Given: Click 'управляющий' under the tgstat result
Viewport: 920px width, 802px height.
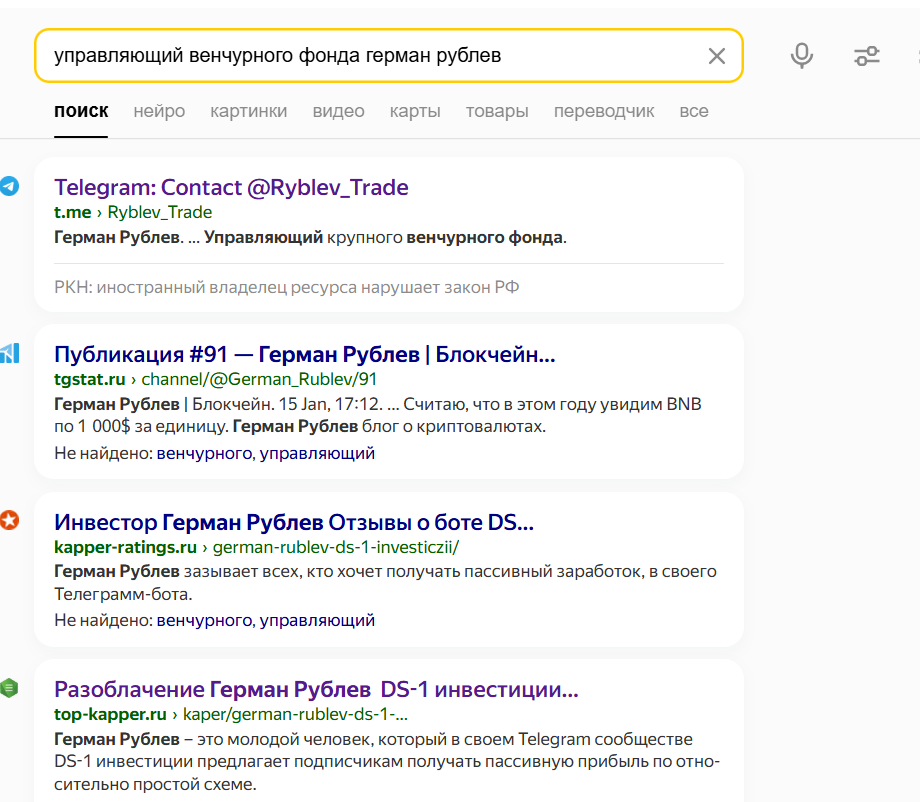Looking at the screenshot, I should [317, 453].
